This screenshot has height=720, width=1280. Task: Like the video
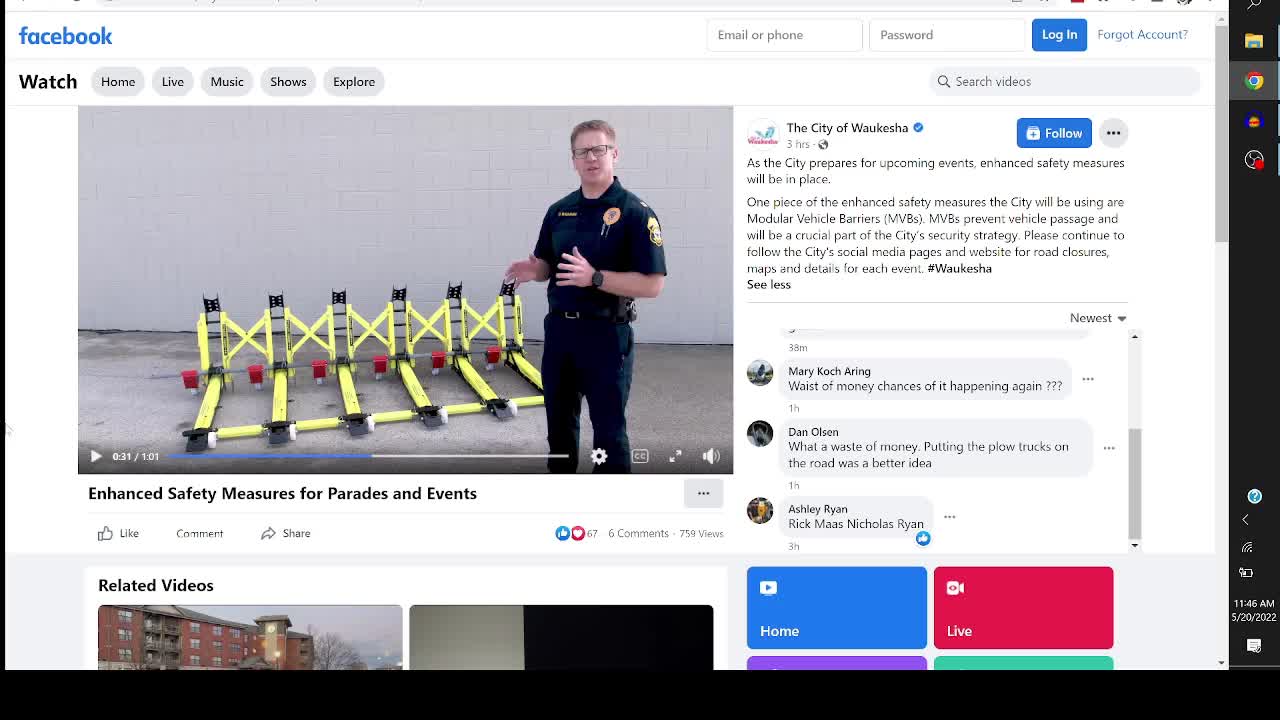[x=119, y=534]
